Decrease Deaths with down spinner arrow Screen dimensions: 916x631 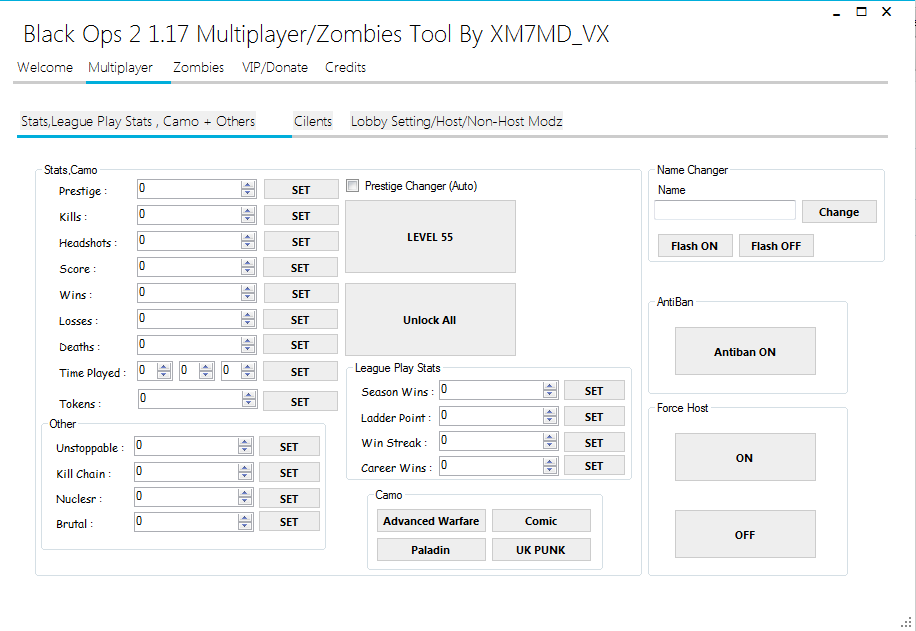pos(248,349)
